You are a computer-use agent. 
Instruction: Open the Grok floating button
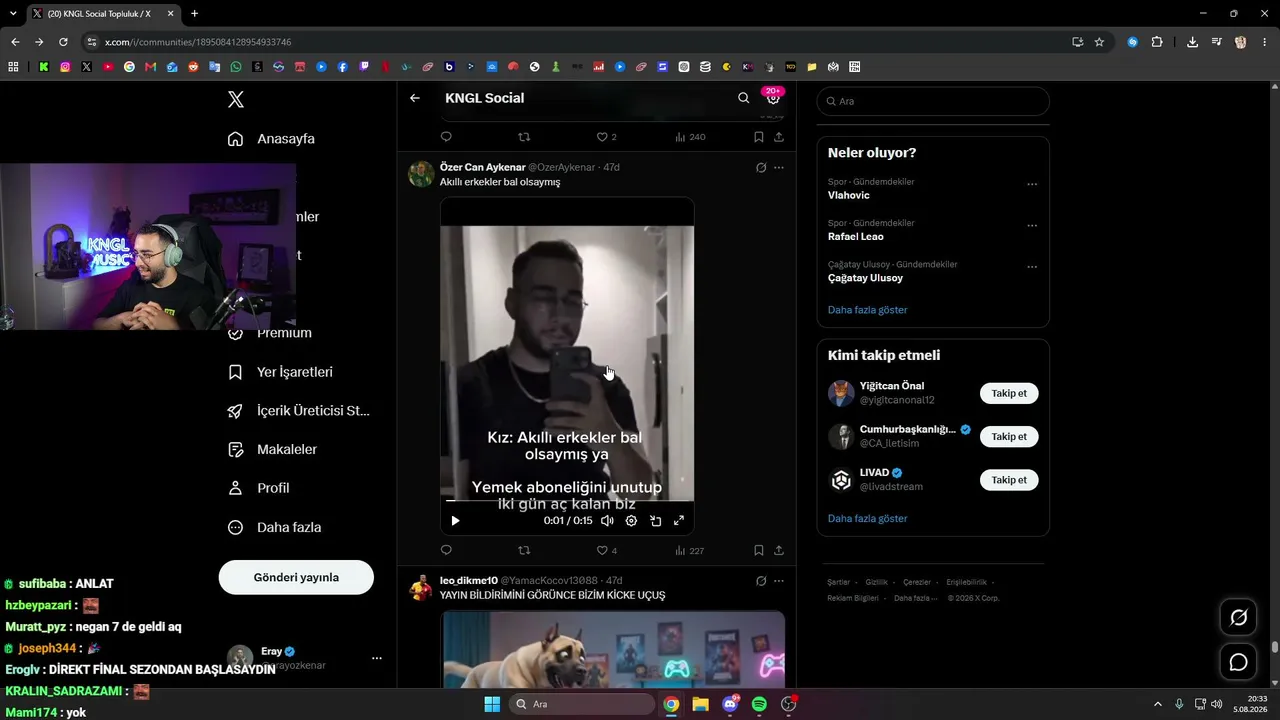click(x=1238, y=617)
